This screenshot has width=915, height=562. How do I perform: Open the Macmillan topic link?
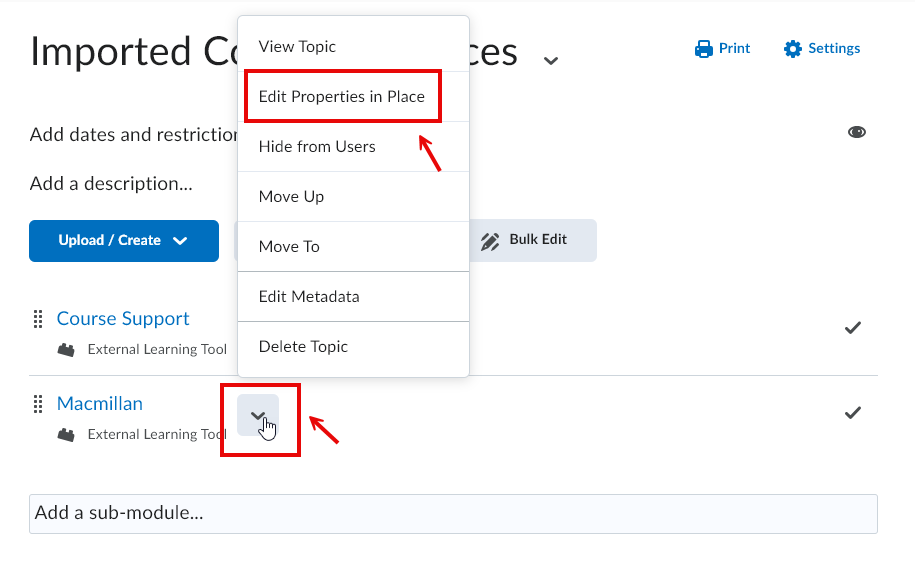100,404
